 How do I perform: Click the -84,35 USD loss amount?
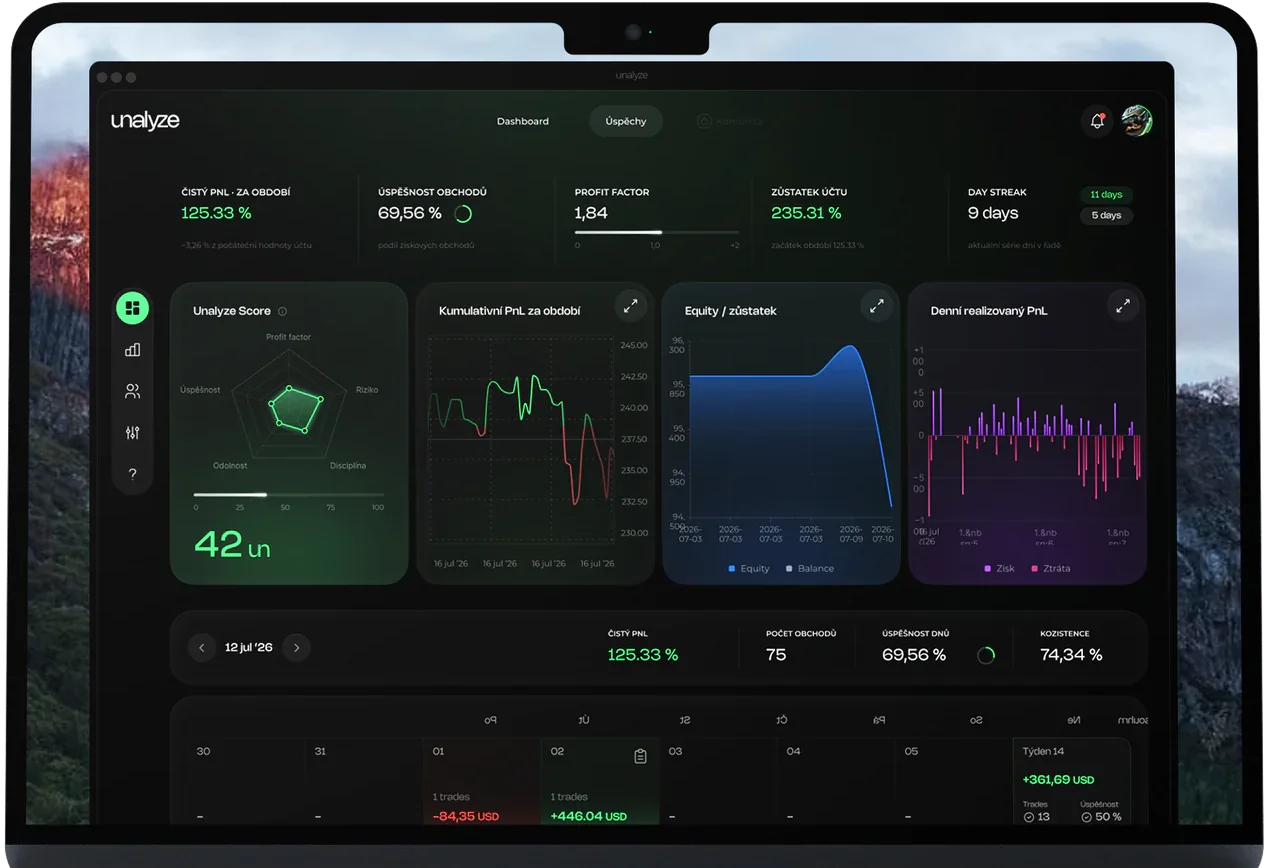466,816
